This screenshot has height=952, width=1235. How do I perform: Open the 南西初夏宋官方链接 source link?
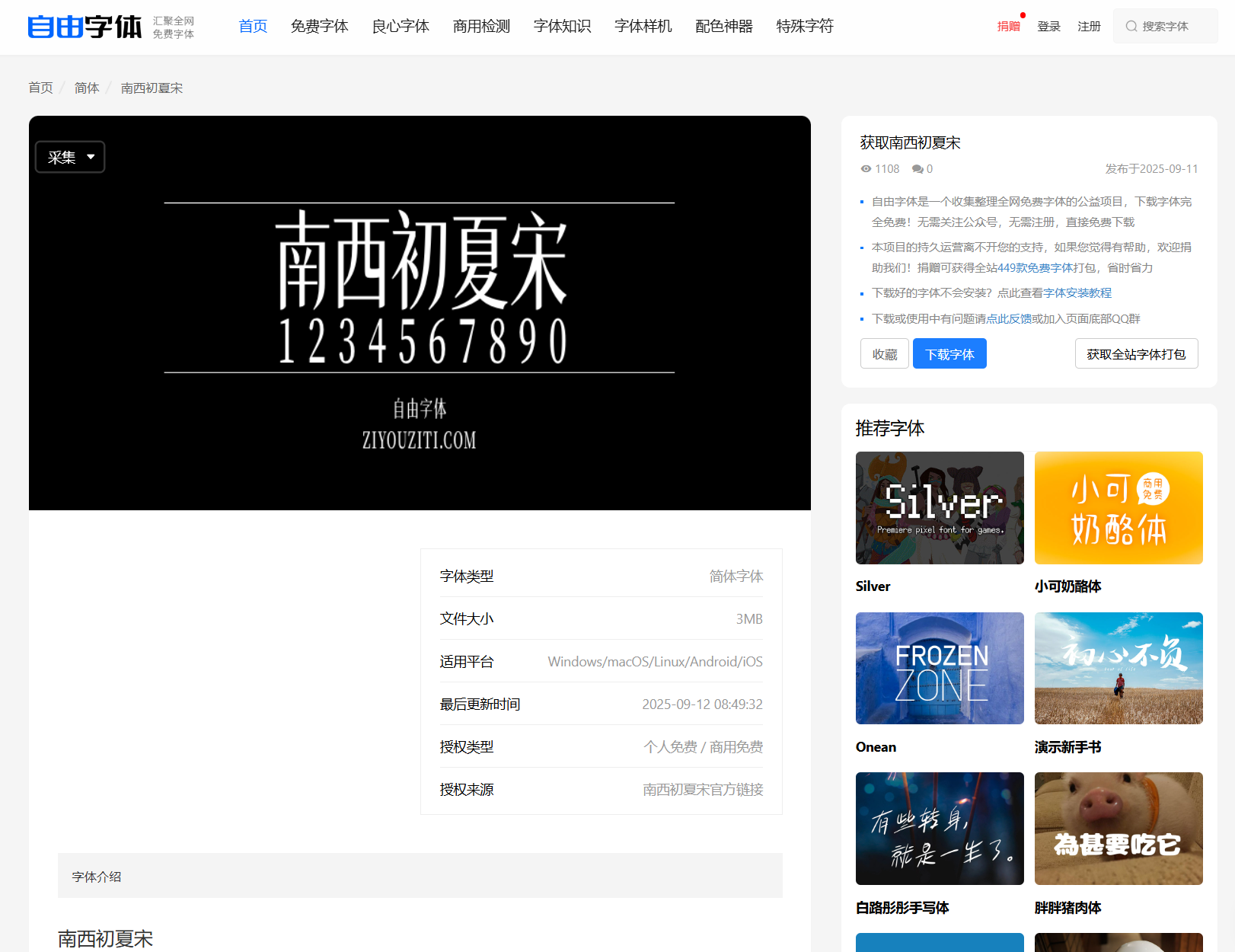(703, 790)
